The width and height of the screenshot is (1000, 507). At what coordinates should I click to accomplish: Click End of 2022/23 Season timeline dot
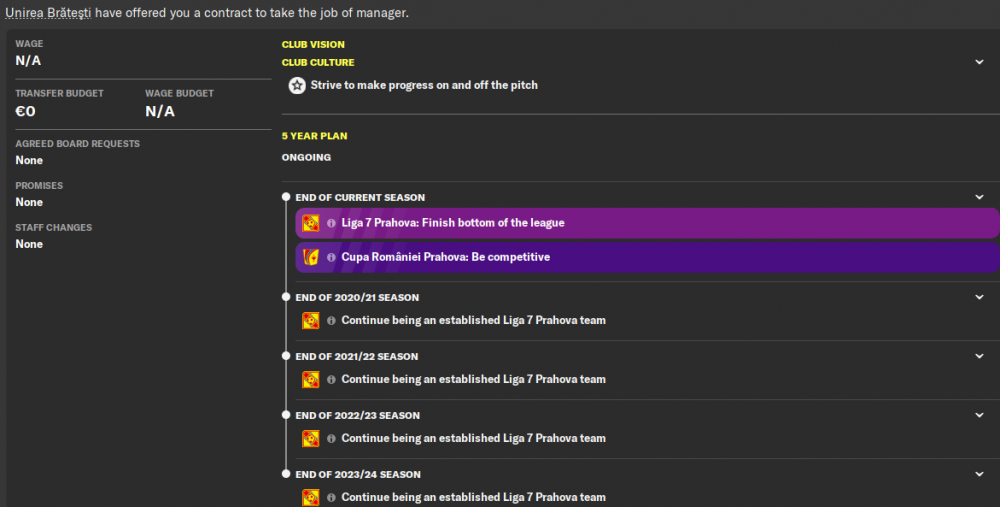(286, 415)
